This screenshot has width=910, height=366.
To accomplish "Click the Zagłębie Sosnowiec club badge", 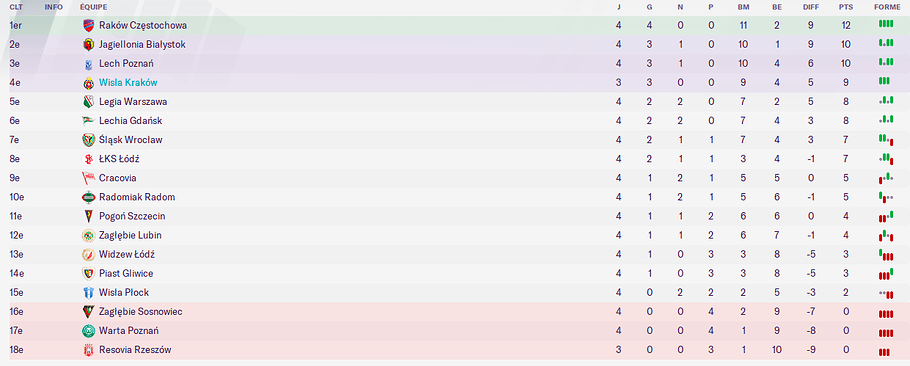I will [88, 312].
